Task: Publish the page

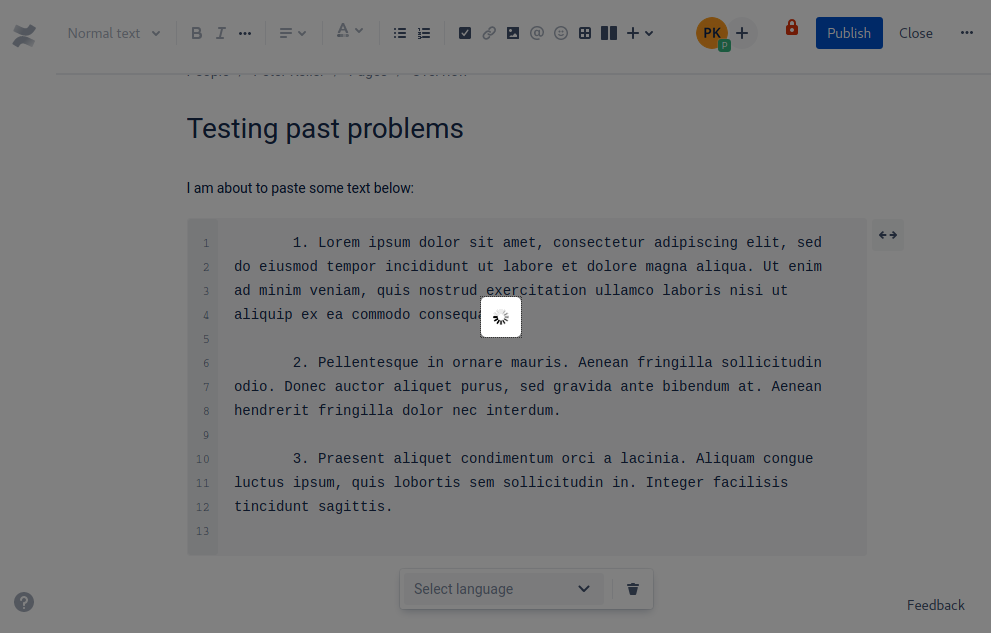Action: pos(848,32)
